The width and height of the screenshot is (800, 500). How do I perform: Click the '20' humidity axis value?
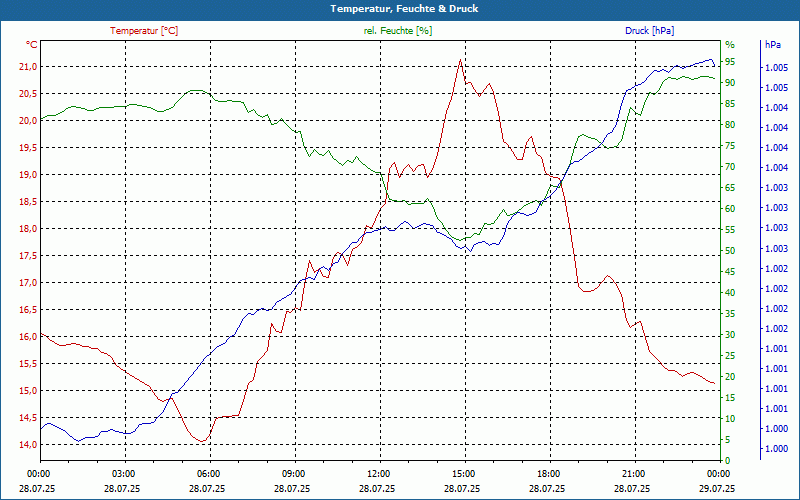730,377
